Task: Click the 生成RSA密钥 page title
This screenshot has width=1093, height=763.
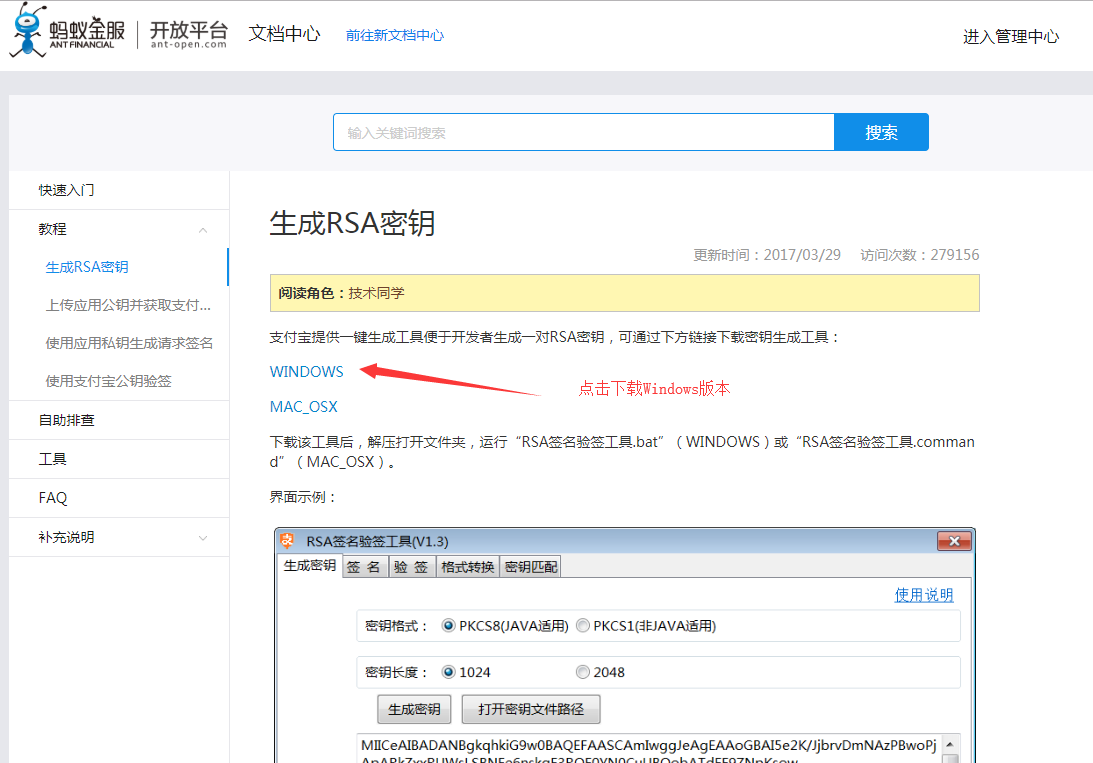Action: 353,224
